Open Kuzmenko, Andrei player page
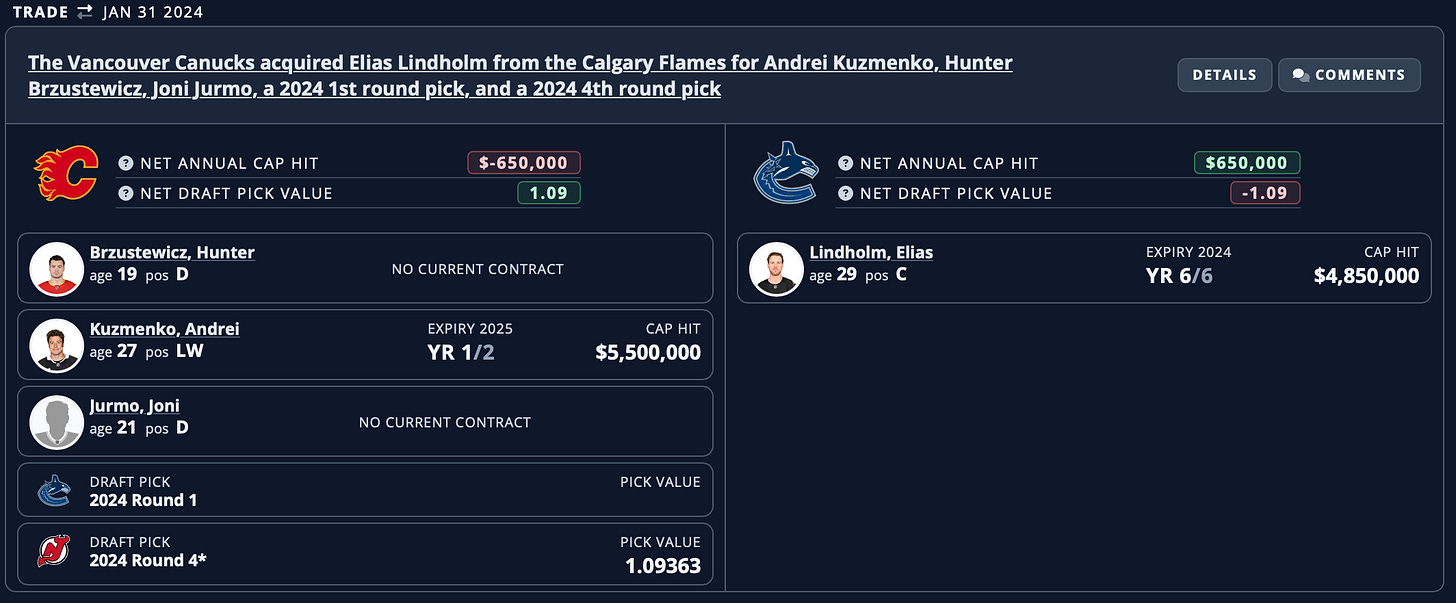This screenshot has height=603, width=1456. pyautogui.click(x=165, y=329)
